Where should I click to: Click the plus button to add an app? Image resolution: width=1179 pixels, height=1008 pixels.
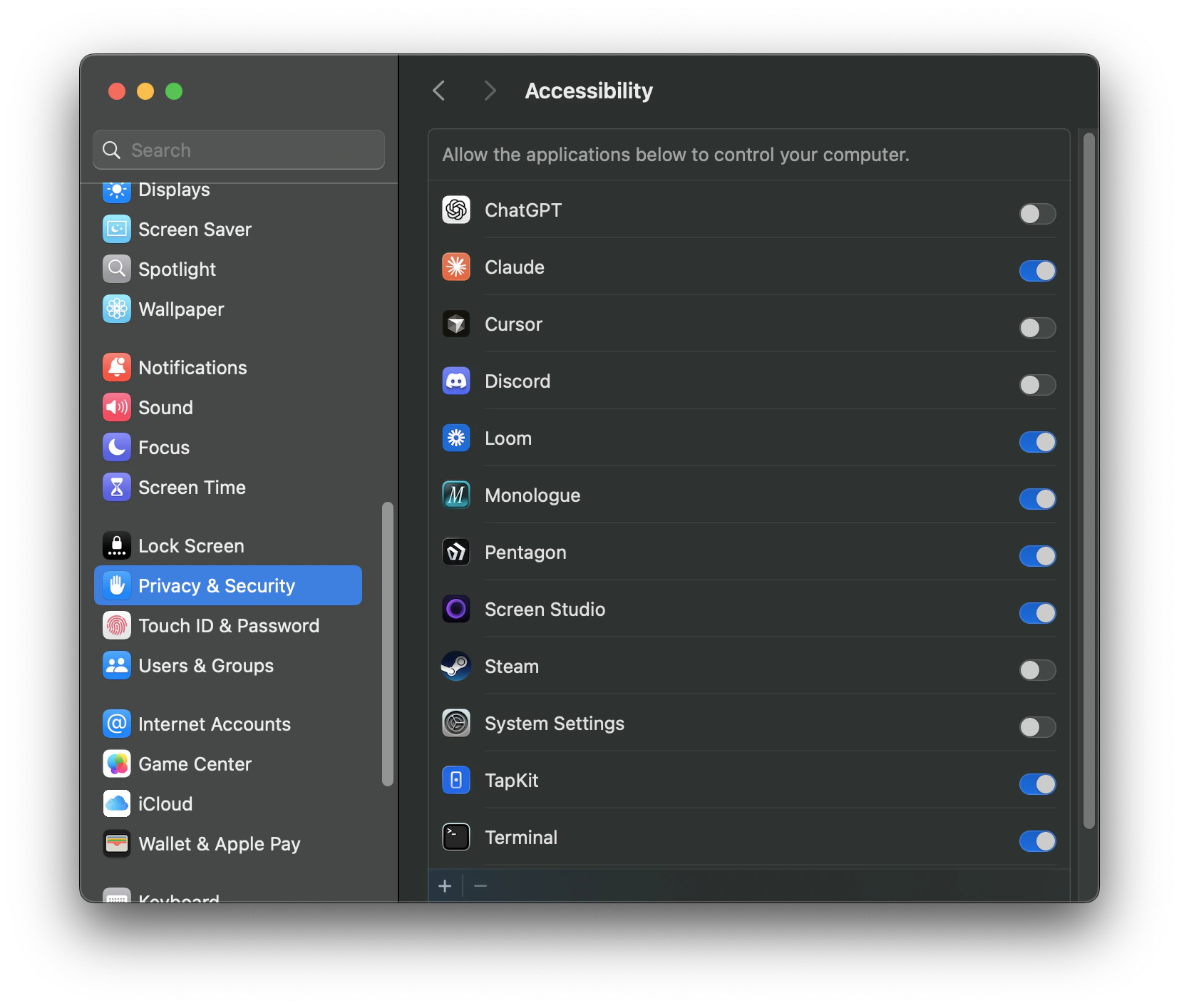tap(444, 885)
